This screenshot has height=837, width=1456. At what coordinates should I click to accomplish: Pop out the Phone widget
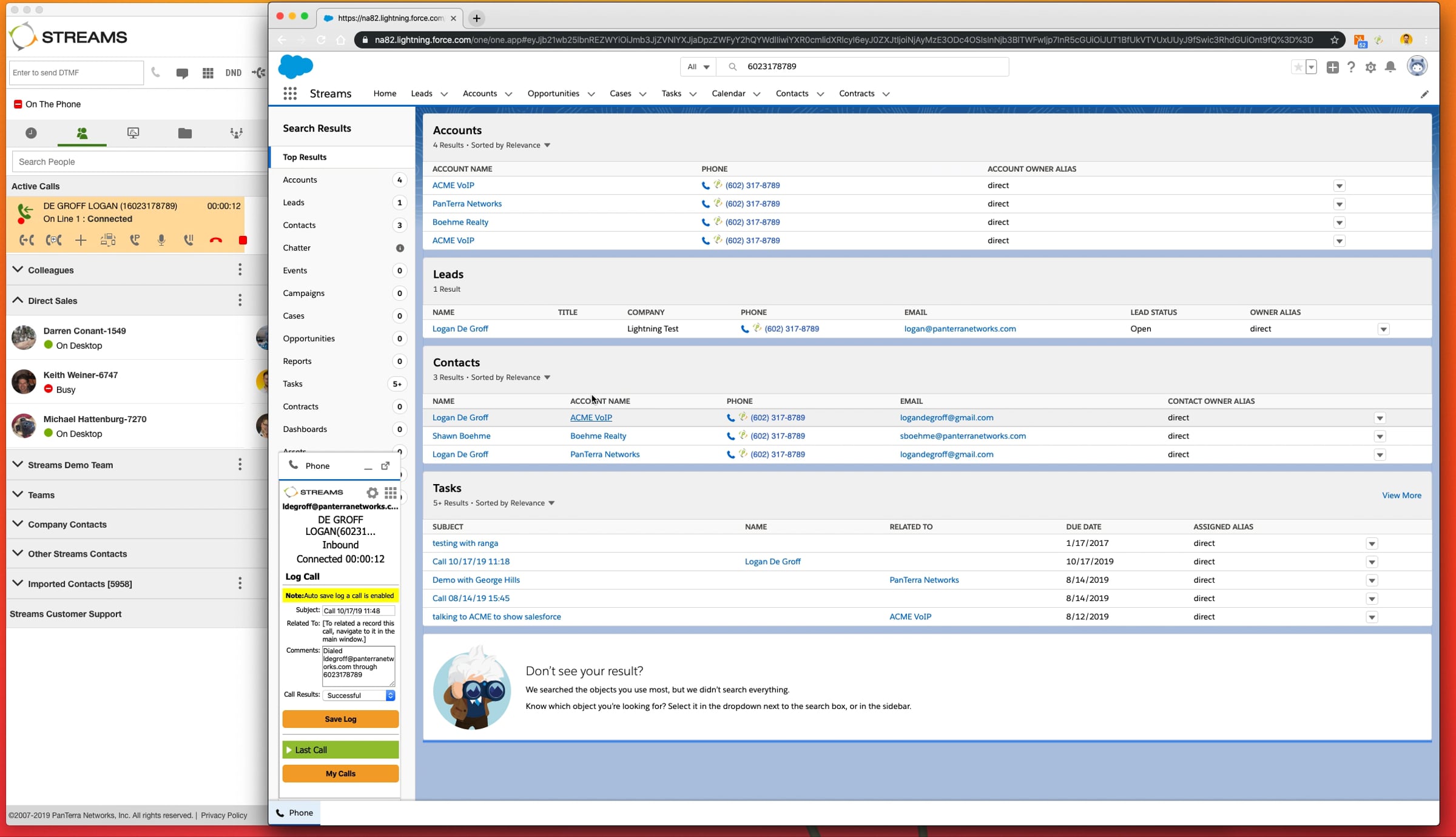[x=385, y=466]
